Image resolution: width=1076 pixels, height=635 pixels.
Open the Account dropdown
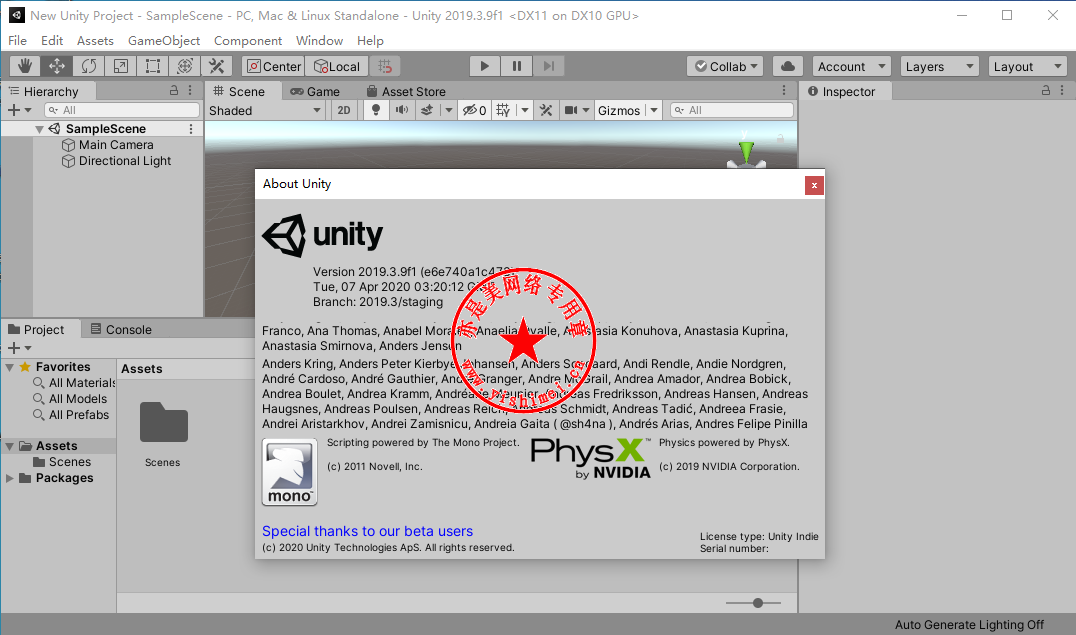point(851,66)
